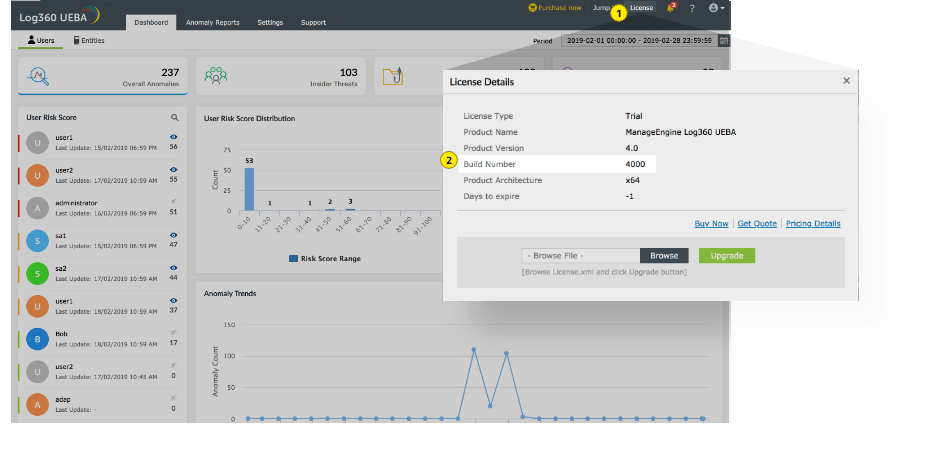Toggle the Risk Score Range legend
Screen dimensions: 934x463
pos(325,259)
